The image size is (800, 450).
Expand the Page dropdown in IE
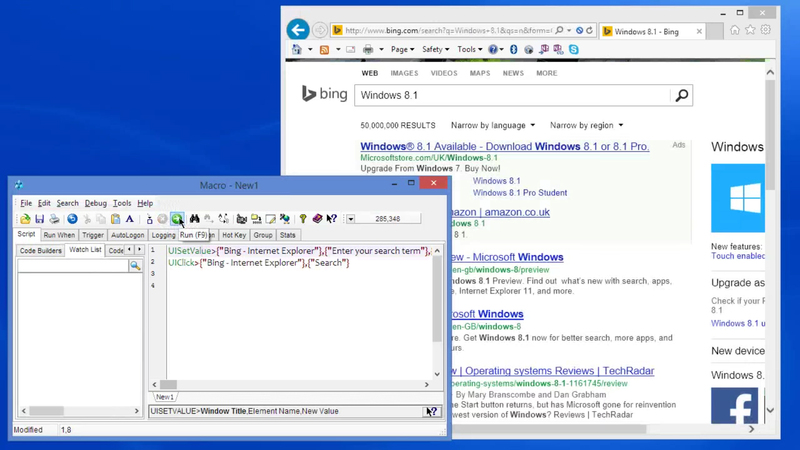click(403, 49)
